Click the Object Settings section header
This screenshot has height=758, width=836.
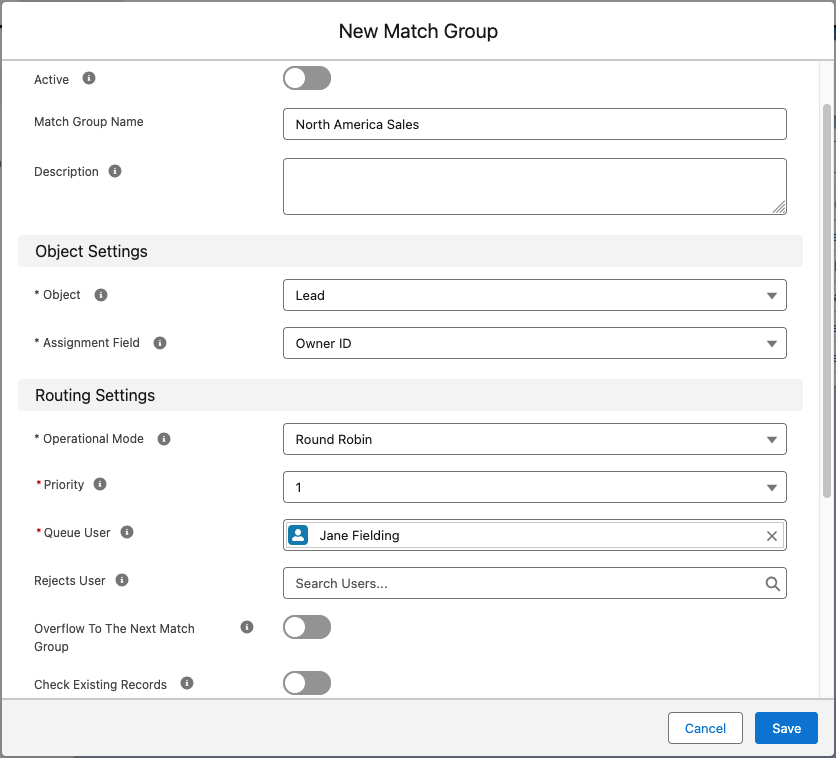(410, 251)
